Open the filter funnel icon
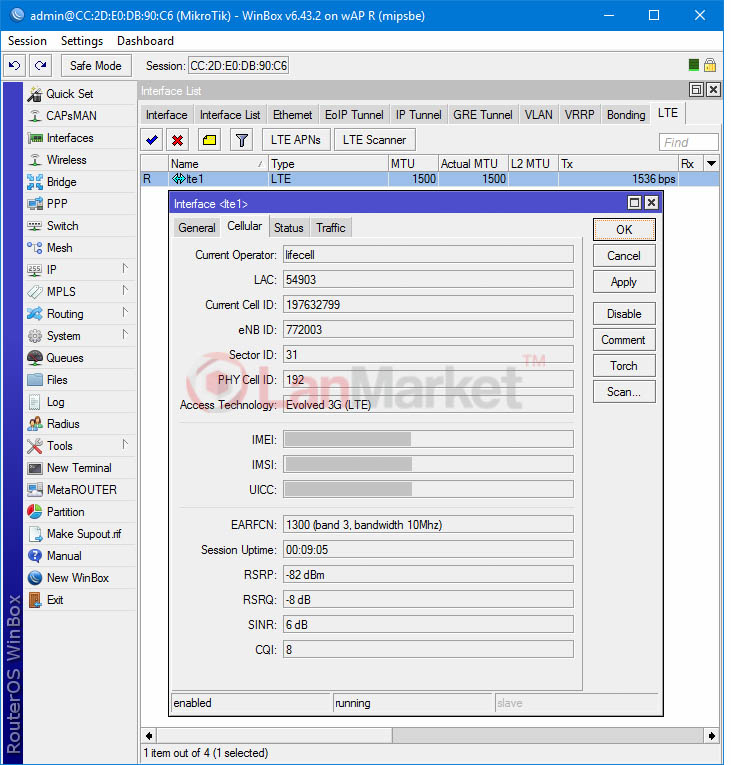This screenshot has height=765, width=731. pos(241,140)
